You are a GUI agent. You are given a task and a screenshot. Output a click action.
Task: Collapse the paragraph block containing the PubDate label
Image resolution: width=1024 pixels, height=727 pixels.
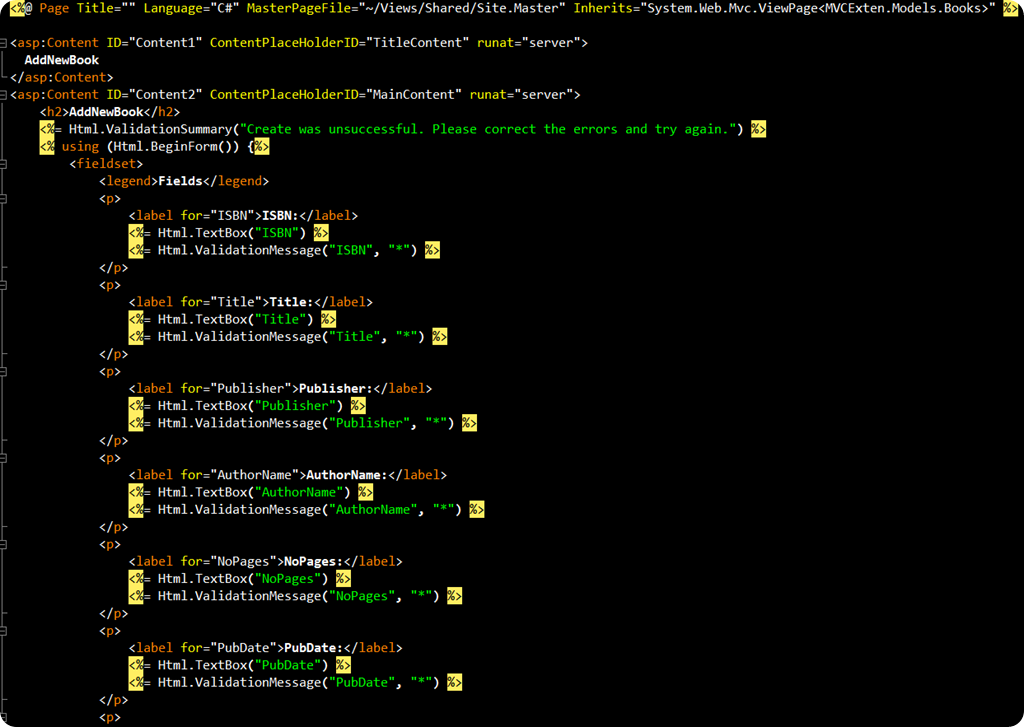point(3,632)
